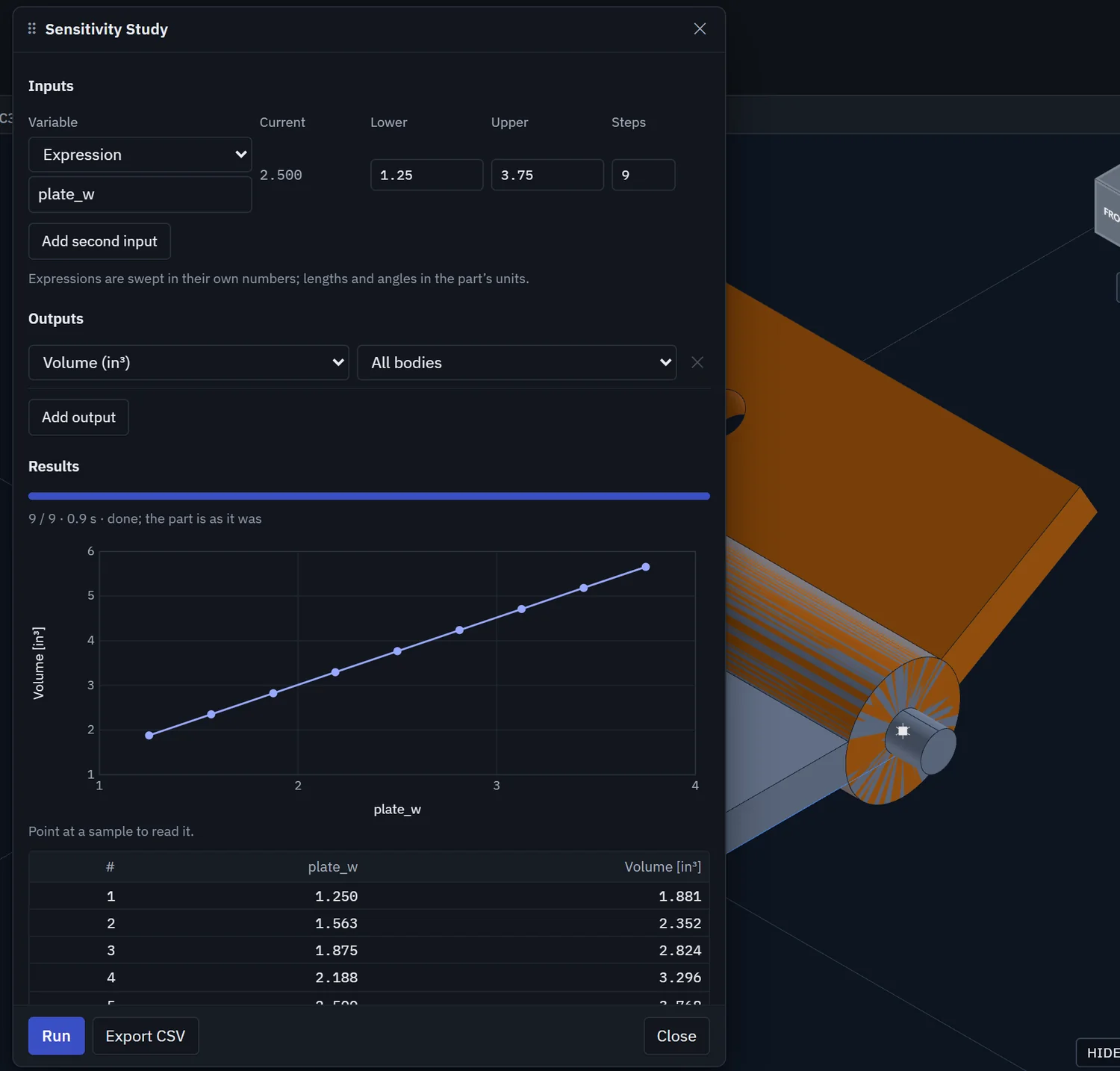Click the results progress bar

click(369, 496)
